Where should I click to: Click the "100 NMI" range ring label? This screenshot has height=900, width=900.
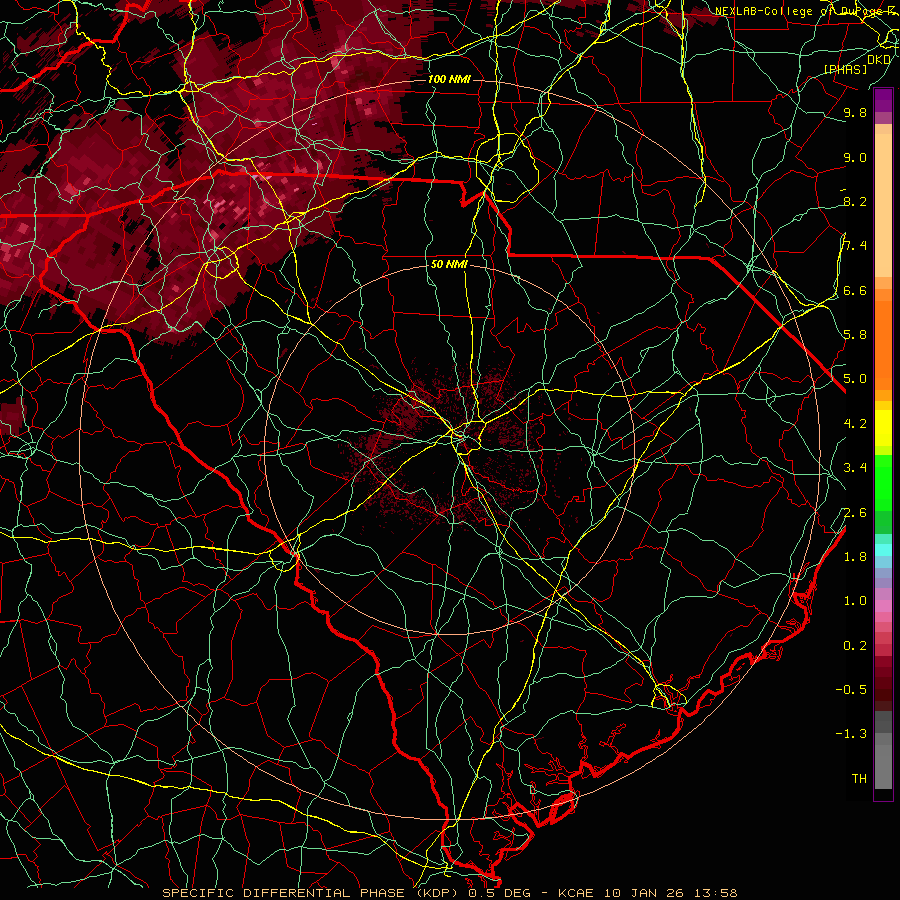(x=449, y=79)
